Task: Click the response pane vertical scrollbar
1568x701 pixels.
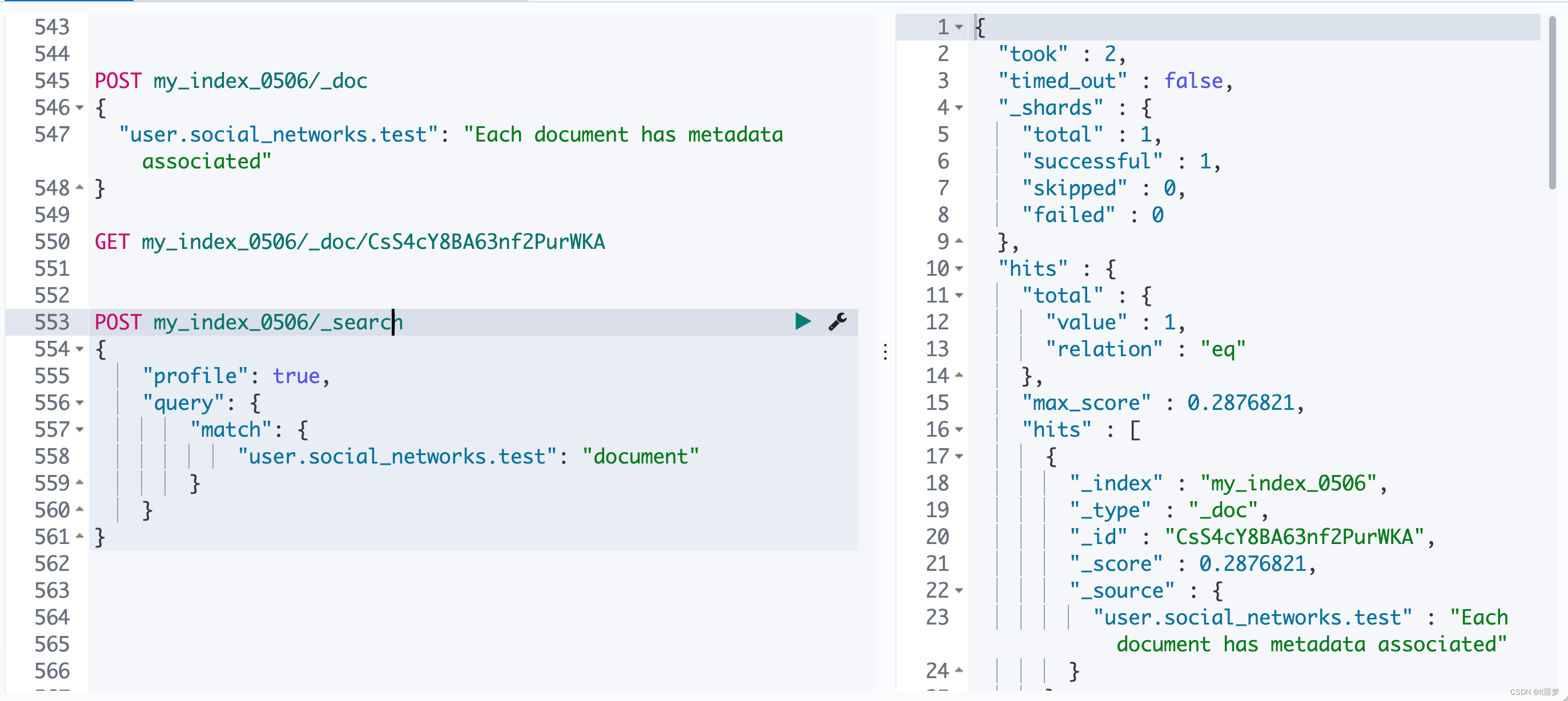Action: tap(1553, 103)
